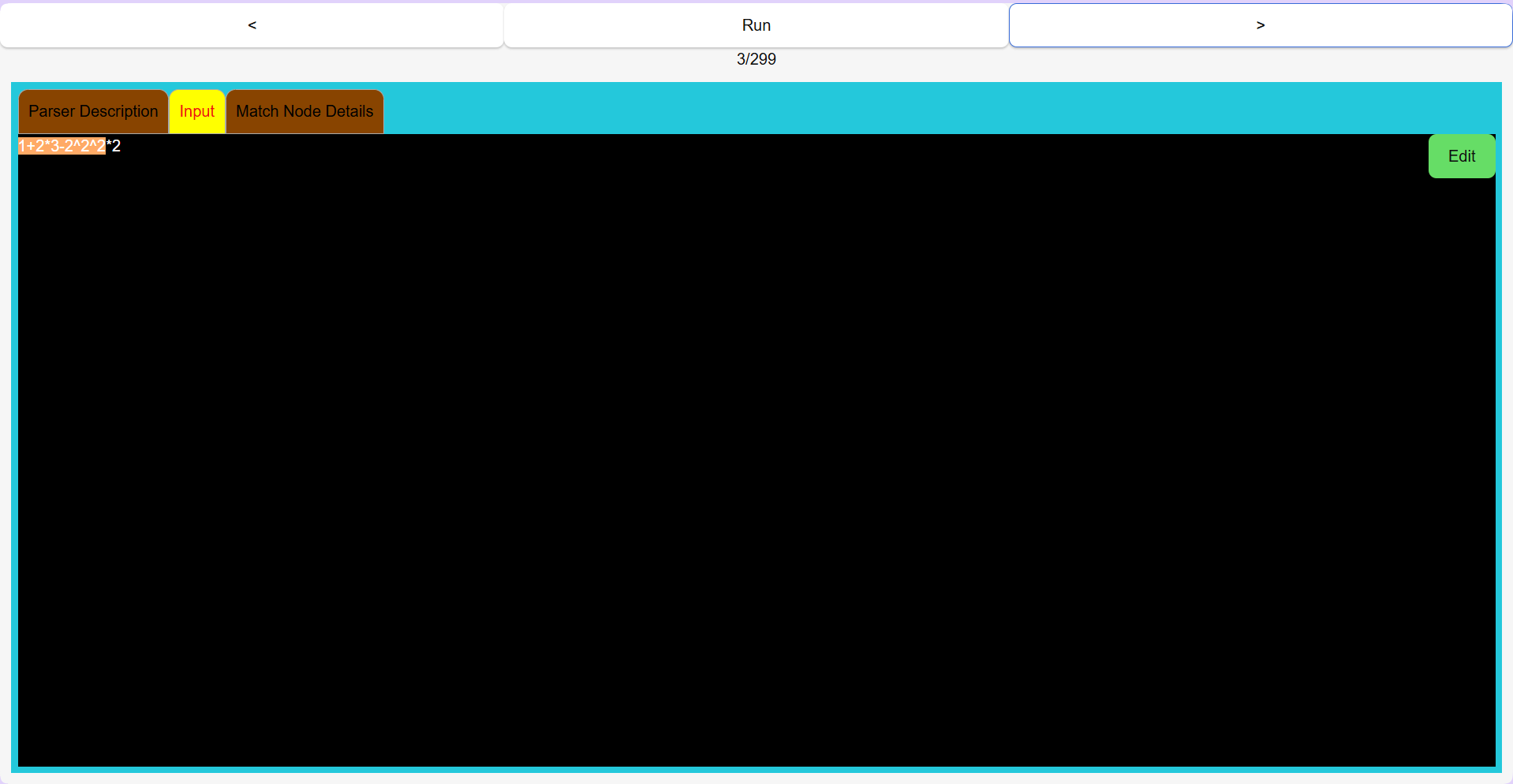Open the Parser Description tab

click(x=92, y=111)
